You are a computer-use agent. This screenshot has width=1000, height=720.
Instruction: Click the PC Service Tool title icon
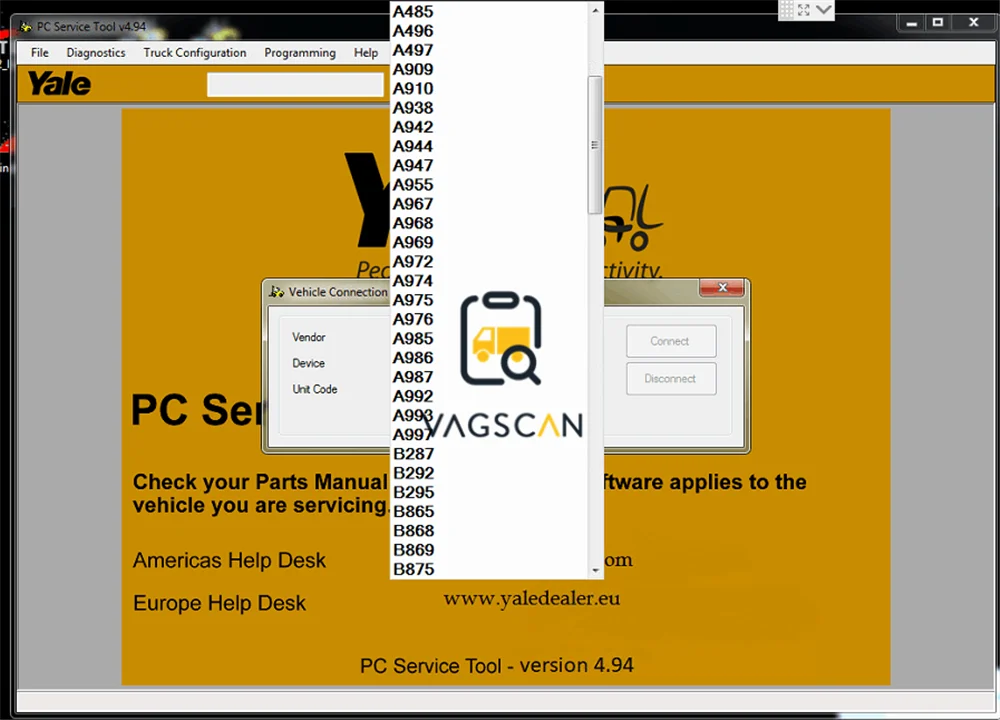[26, 27]
